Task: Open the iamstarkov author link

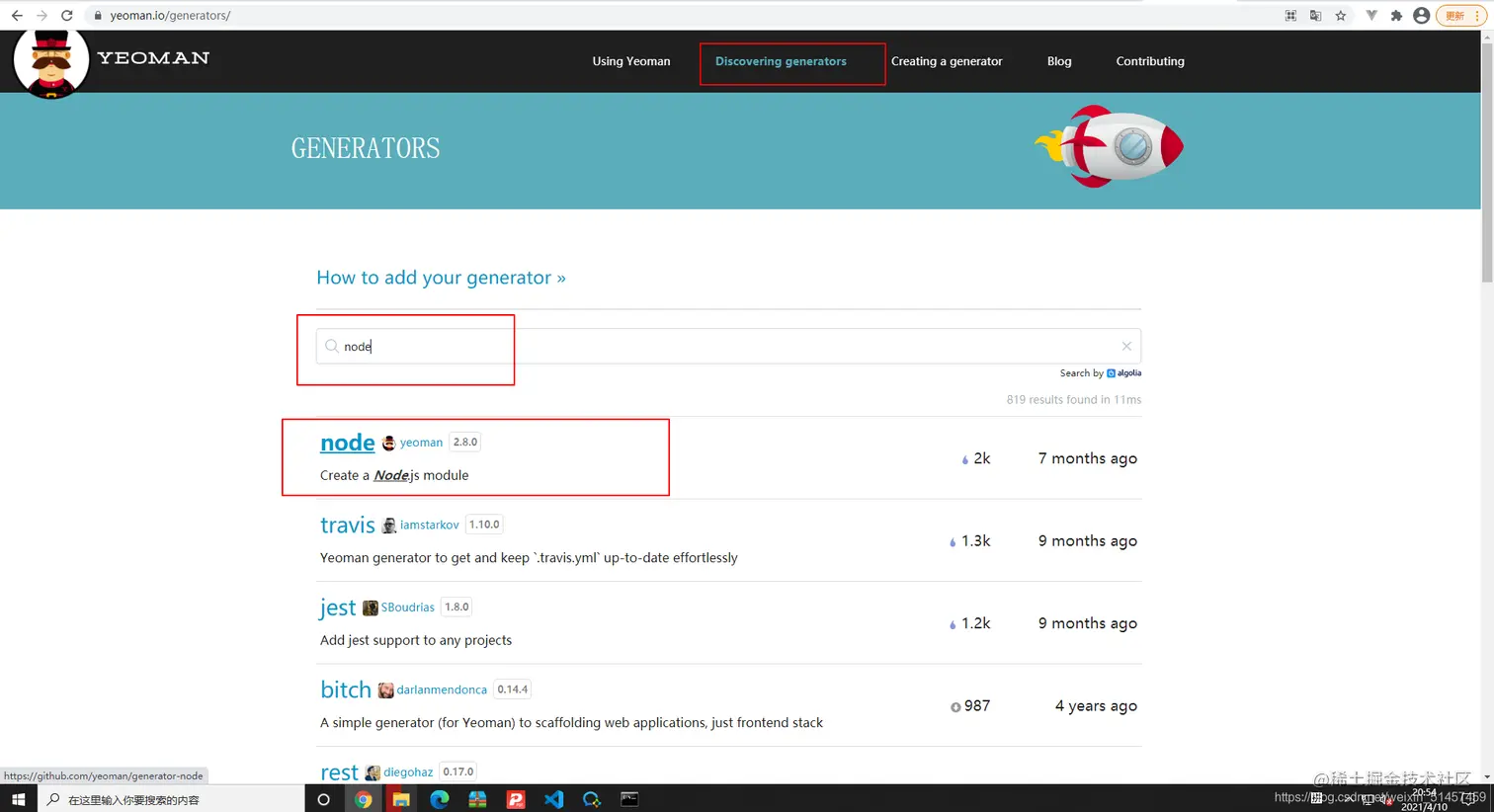Action: (x=429, y=525)
